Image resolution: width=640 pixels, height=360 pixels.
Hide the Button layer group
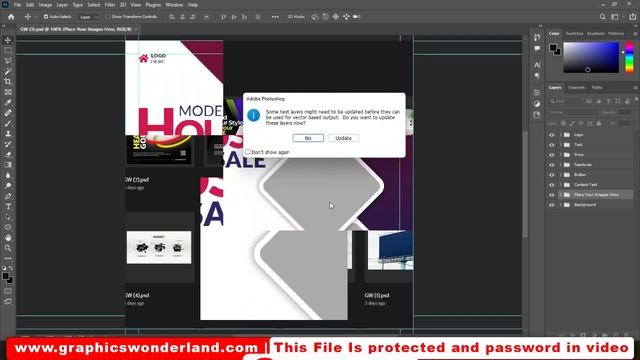[x=551, y=175]
